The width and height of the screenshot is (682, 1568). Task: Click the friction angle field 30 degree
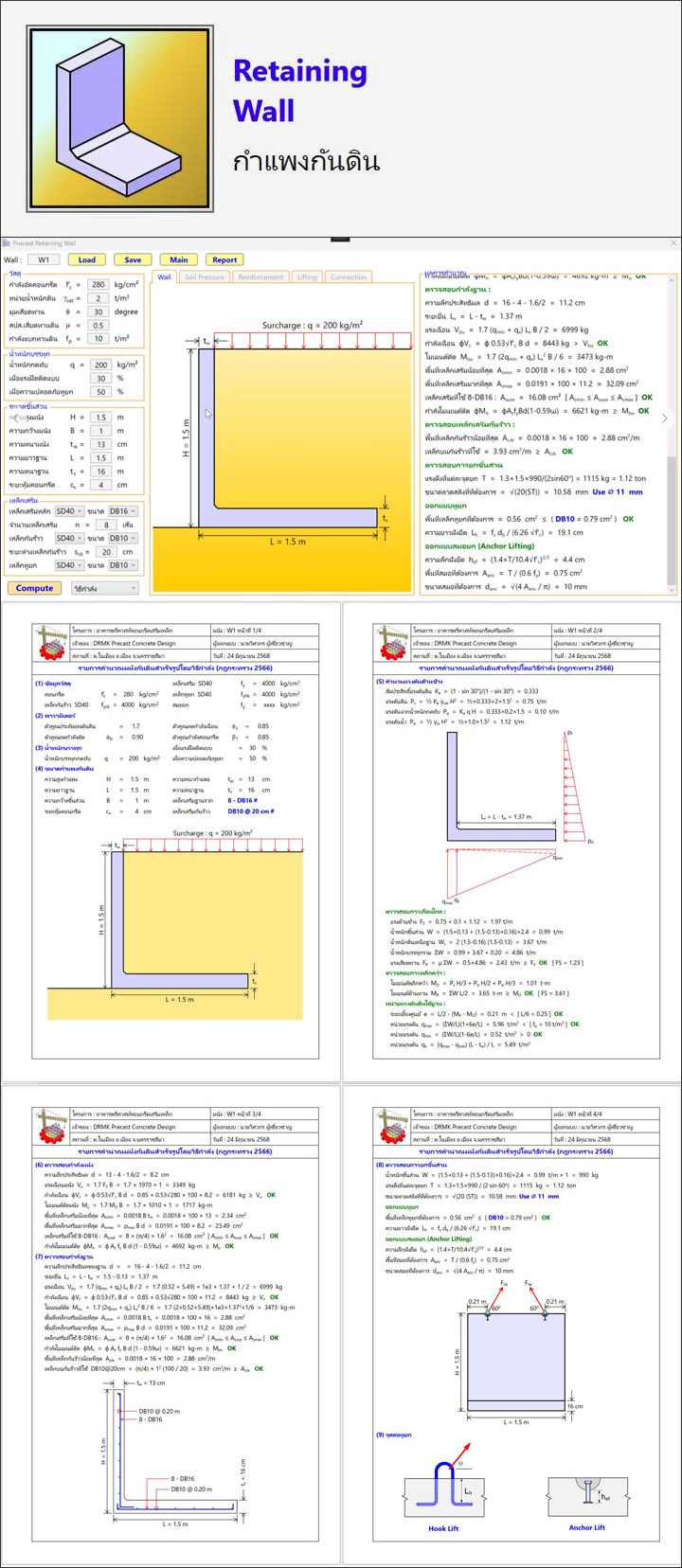(99, 312)
